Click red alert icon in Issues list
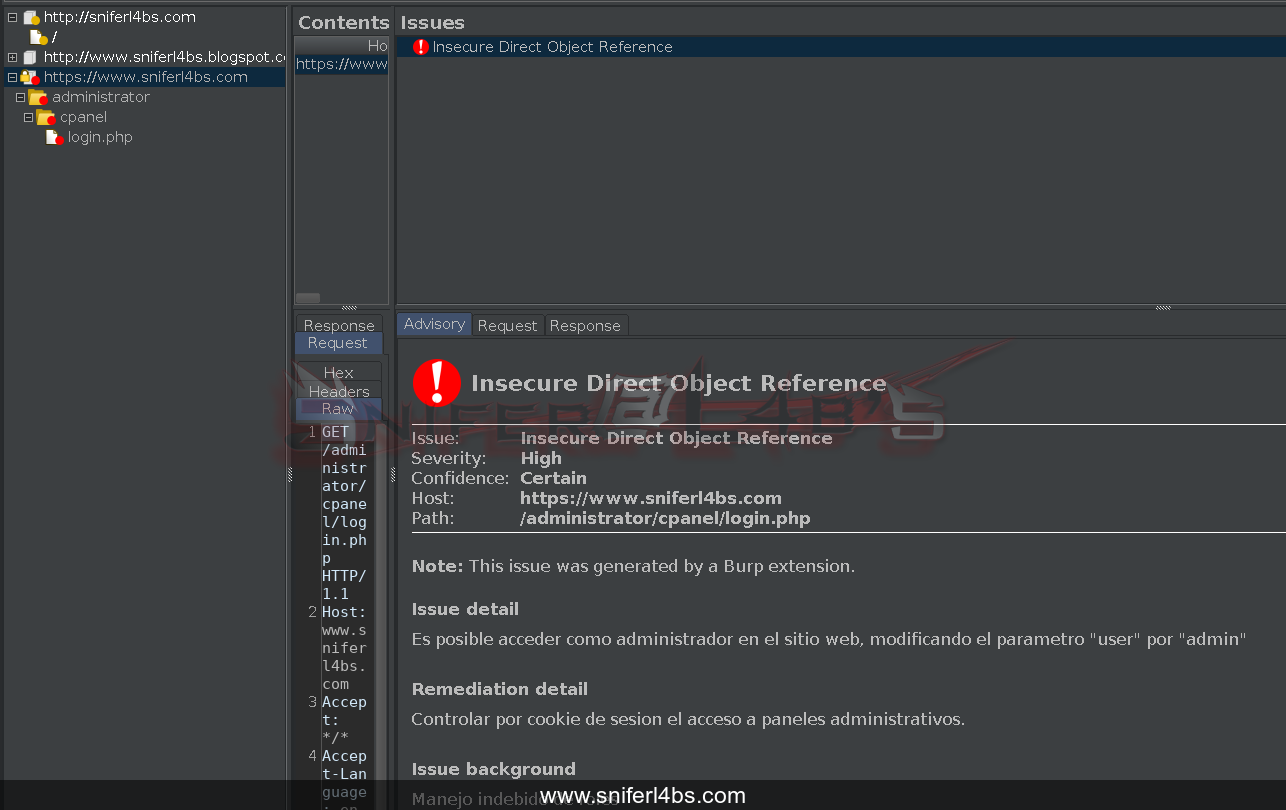 (421, 47)
